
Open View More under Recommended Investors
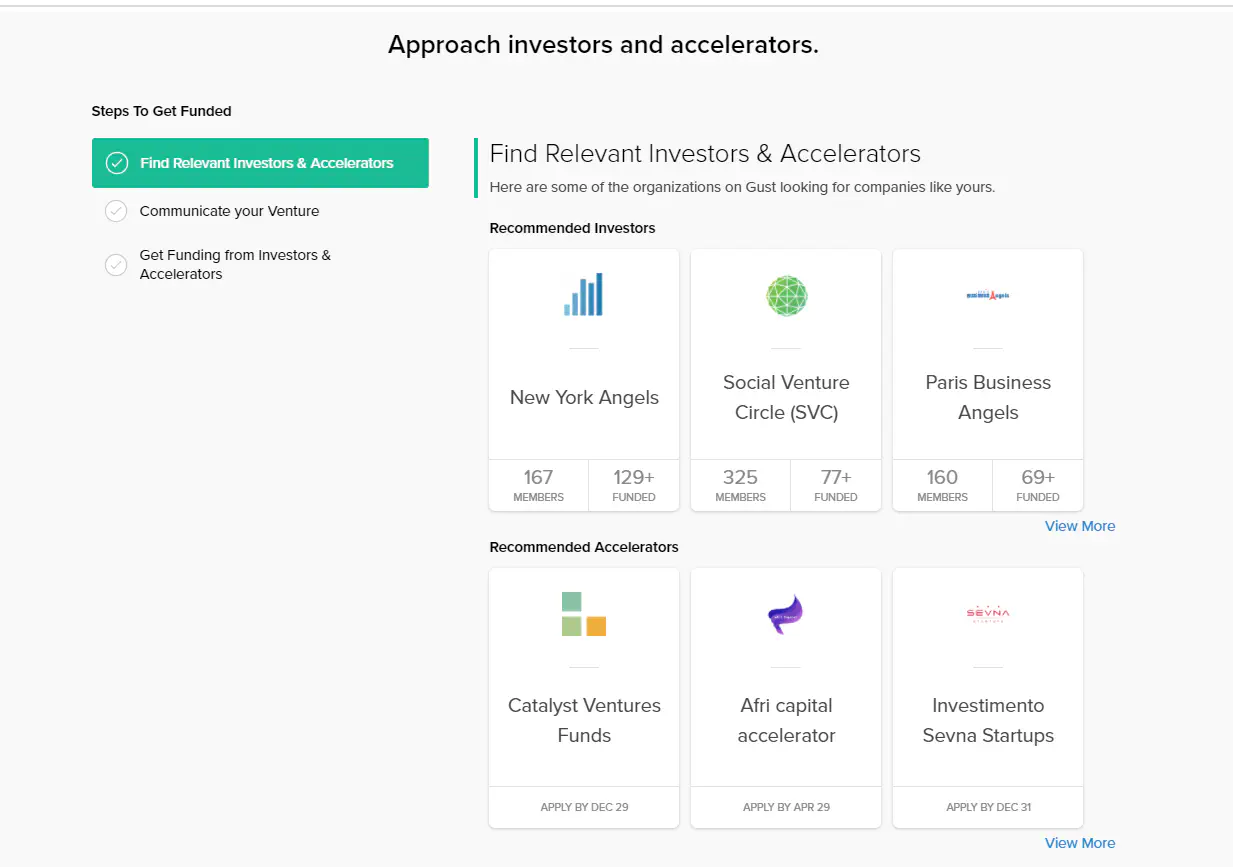(x=1080, y=525)
